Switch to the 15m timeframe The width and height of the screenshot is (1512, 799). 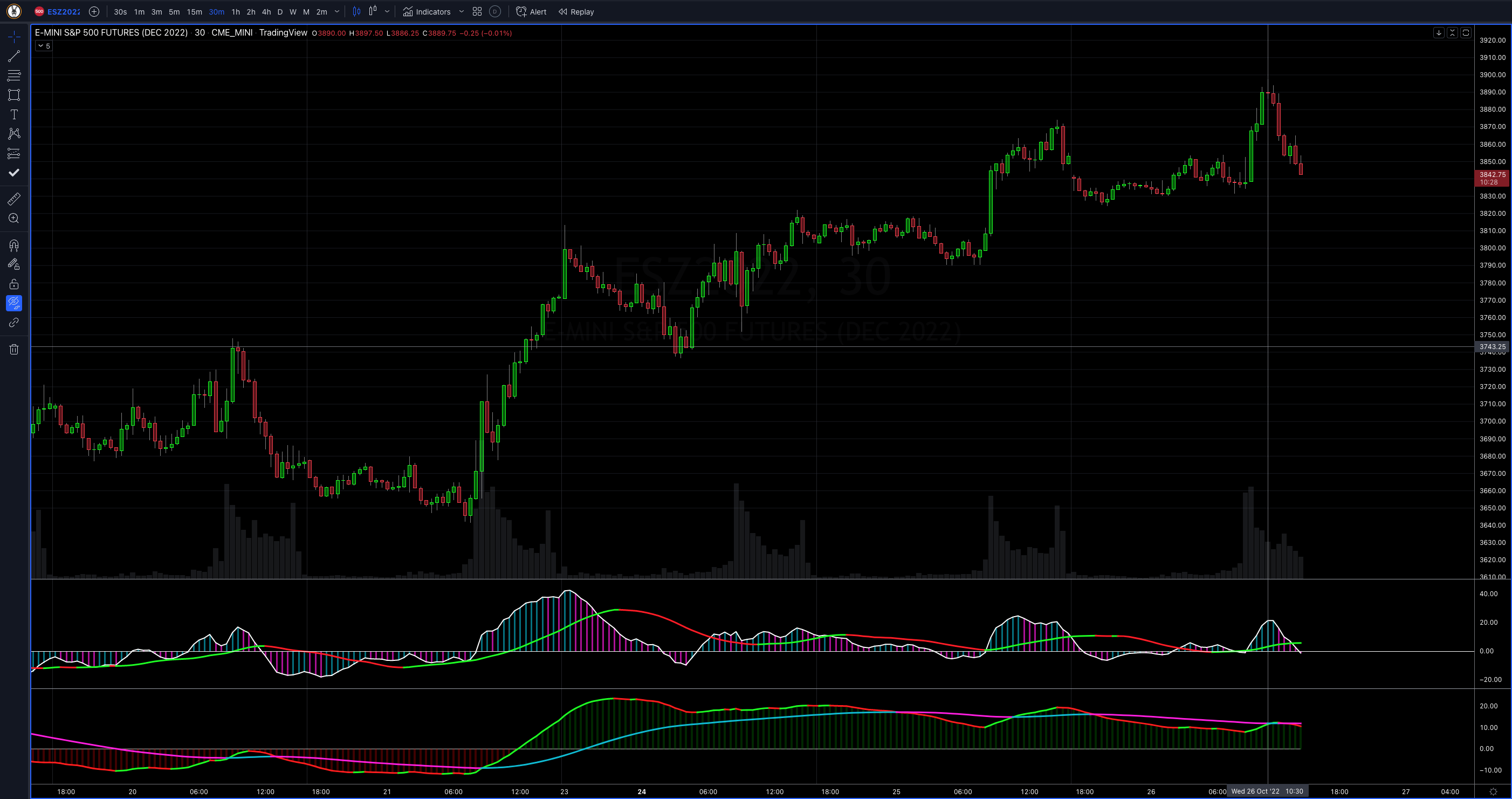point(194,12)
